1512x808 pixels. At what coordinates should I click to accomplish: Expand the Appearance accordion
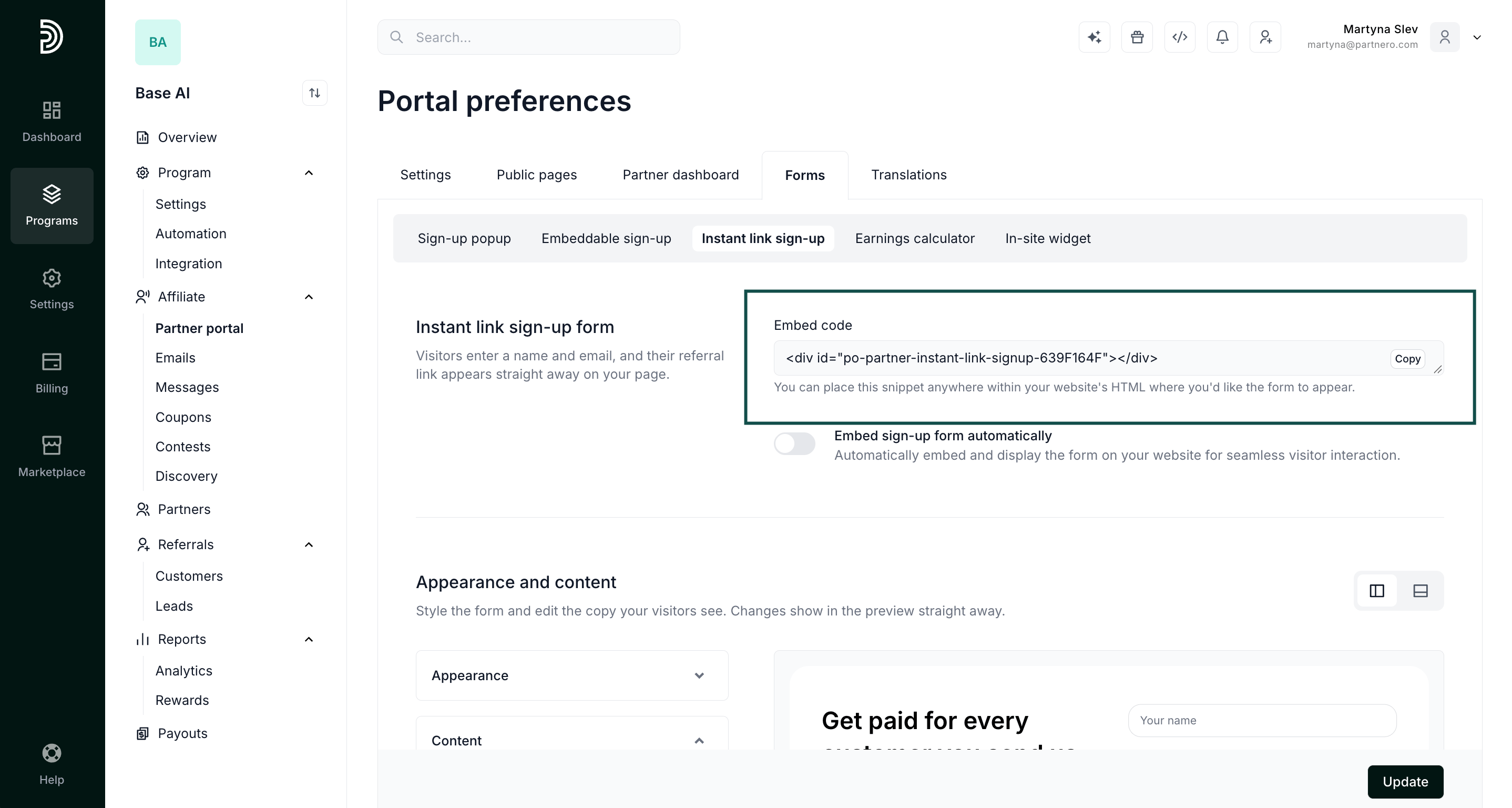[573, 675]
